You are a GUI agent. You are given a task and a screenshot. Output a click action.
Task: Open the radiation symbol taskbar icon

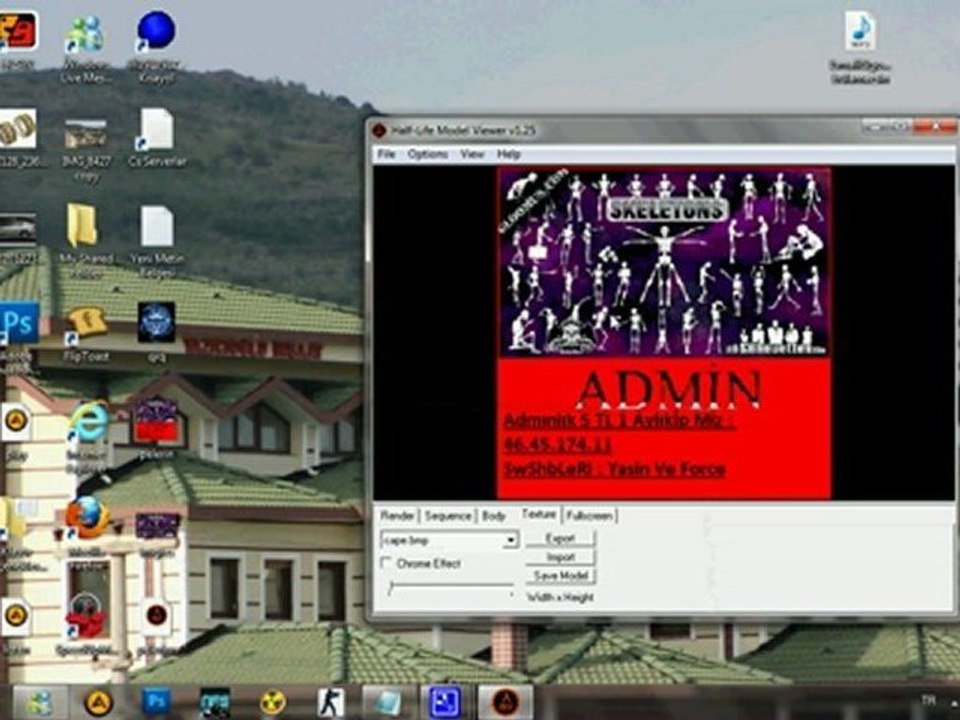pyautogui.click(x=272, y=703)
